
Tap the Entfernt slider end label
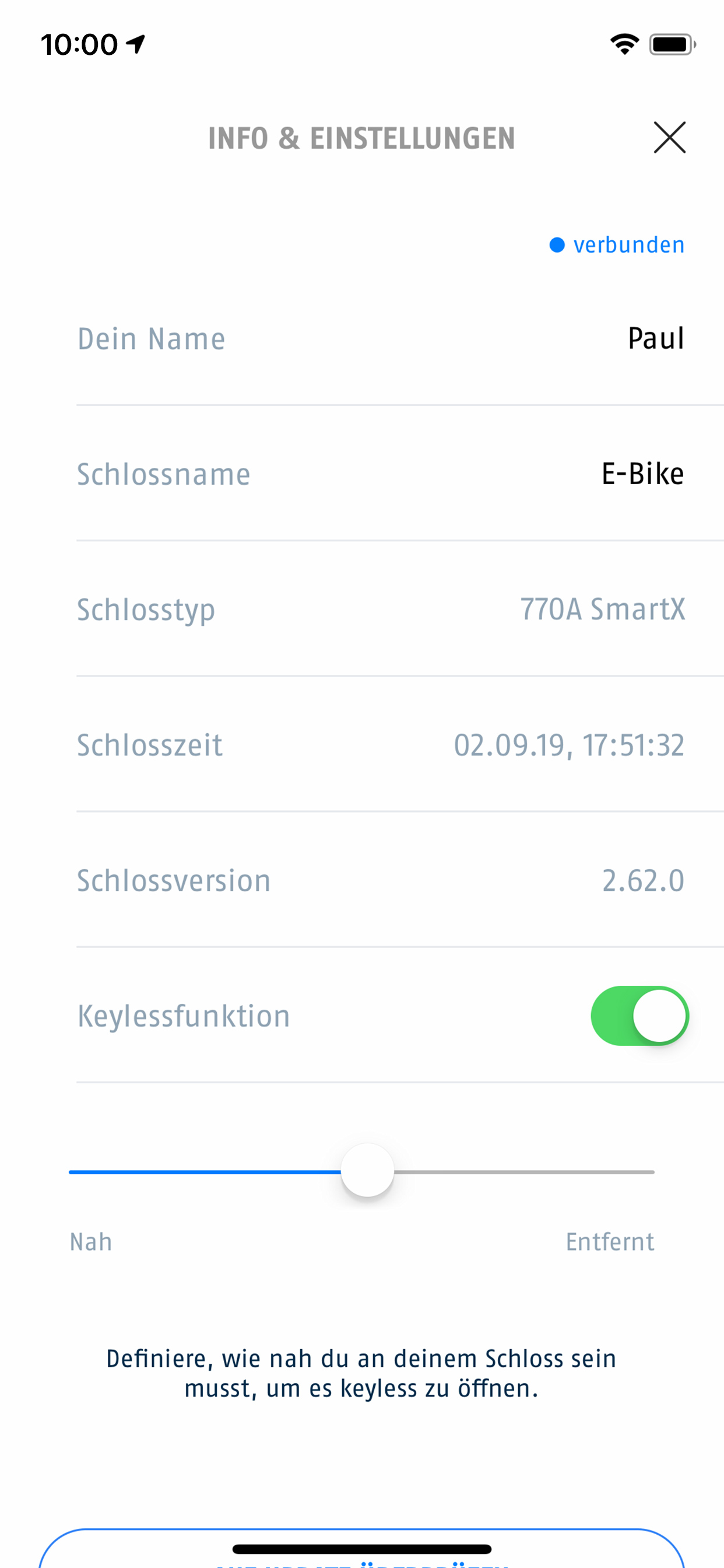tap(610, 1242)
